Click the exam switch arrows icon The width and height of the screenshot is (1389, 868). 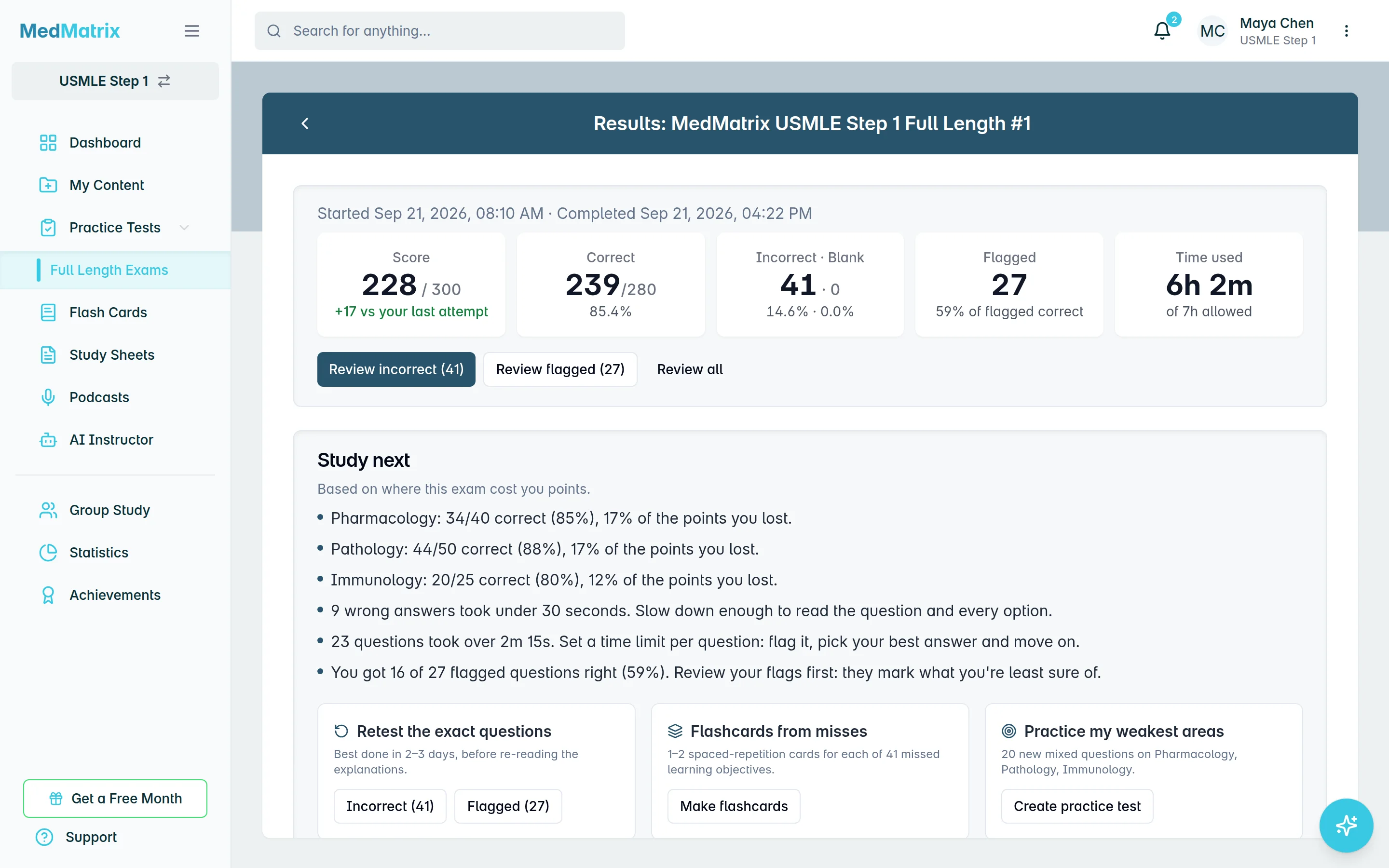[x=164, y=81]
